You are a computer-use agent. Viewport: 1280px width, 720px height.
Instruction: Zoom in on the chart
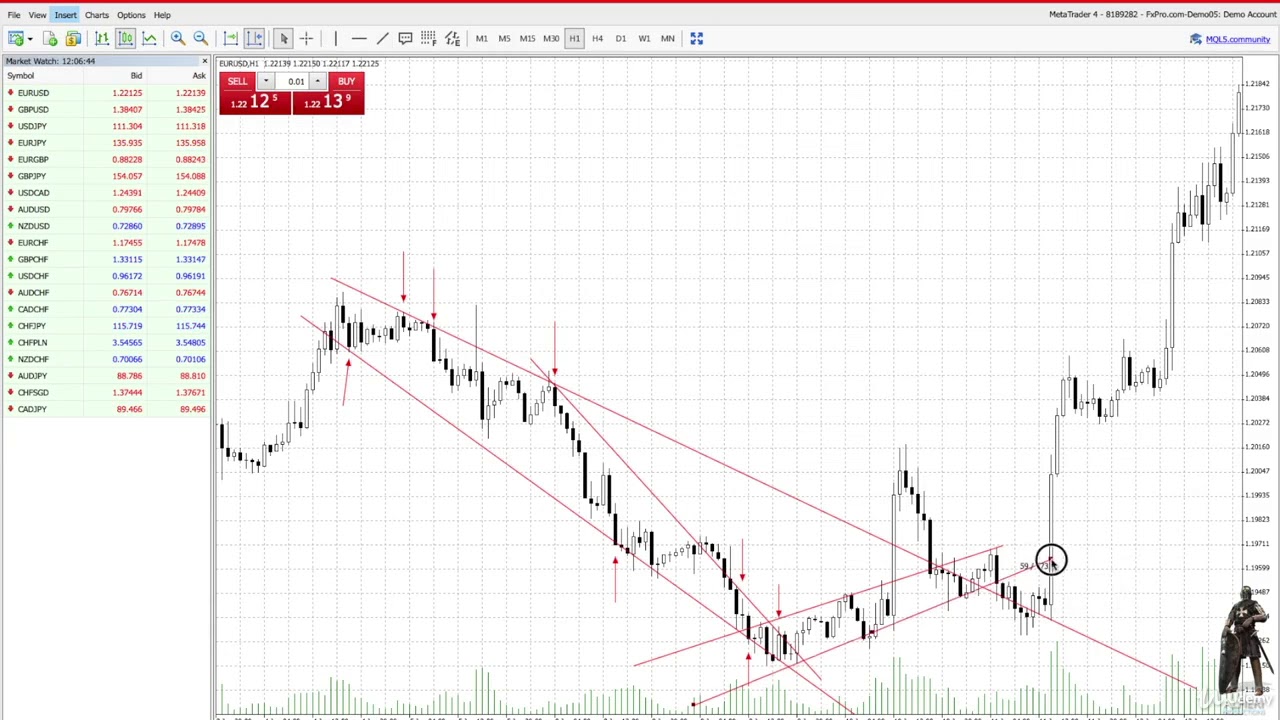pos(177,38)
